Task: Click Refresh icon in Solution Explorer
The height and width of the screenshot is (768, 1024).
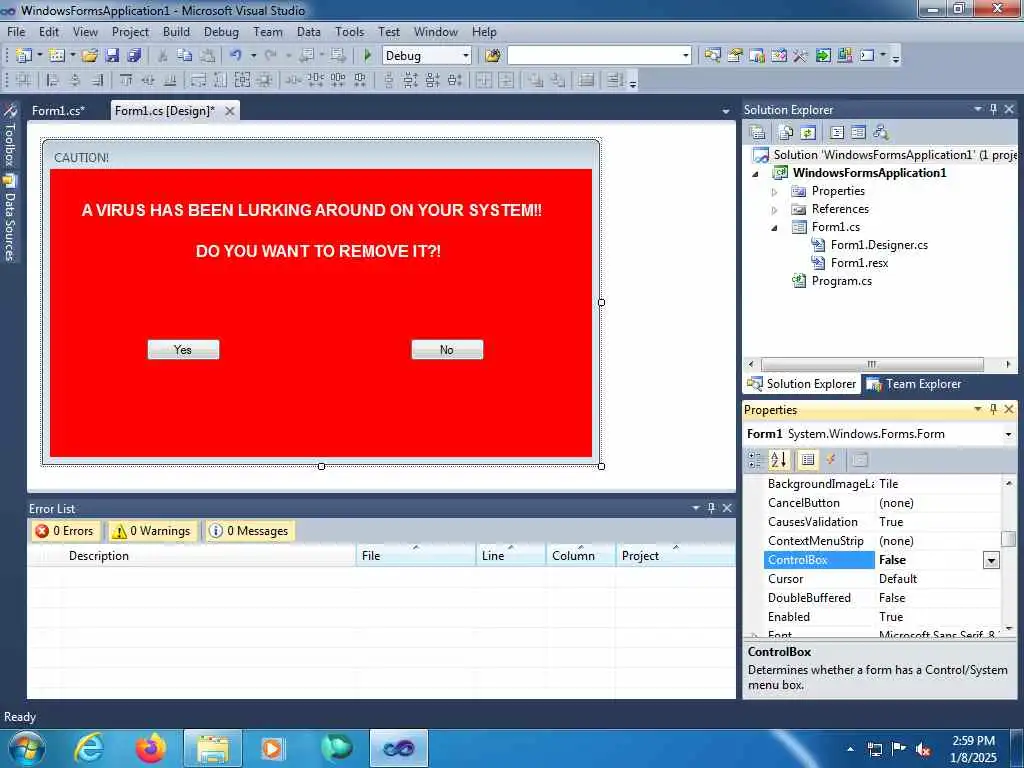Action: [x=808, y=133]
